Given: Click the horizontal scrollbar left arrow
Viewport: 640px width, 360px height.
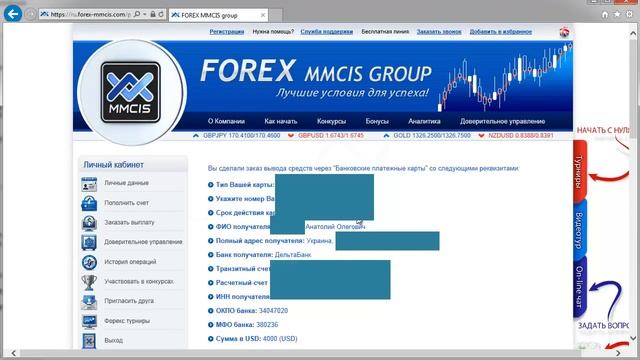Looking at the screenshot, I should click(13, 353).
